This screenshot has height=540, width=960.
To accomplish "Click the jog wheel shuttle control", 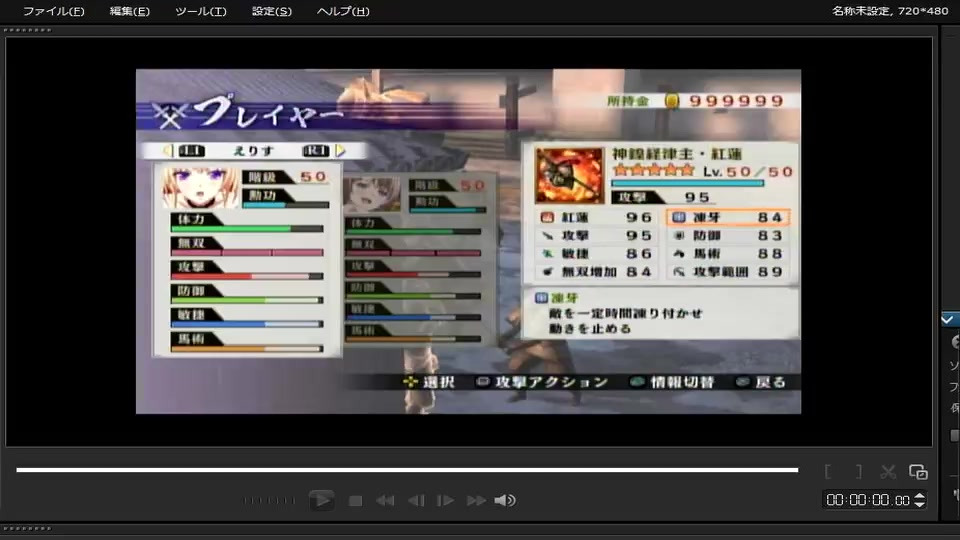I will [x=269, y=500].
